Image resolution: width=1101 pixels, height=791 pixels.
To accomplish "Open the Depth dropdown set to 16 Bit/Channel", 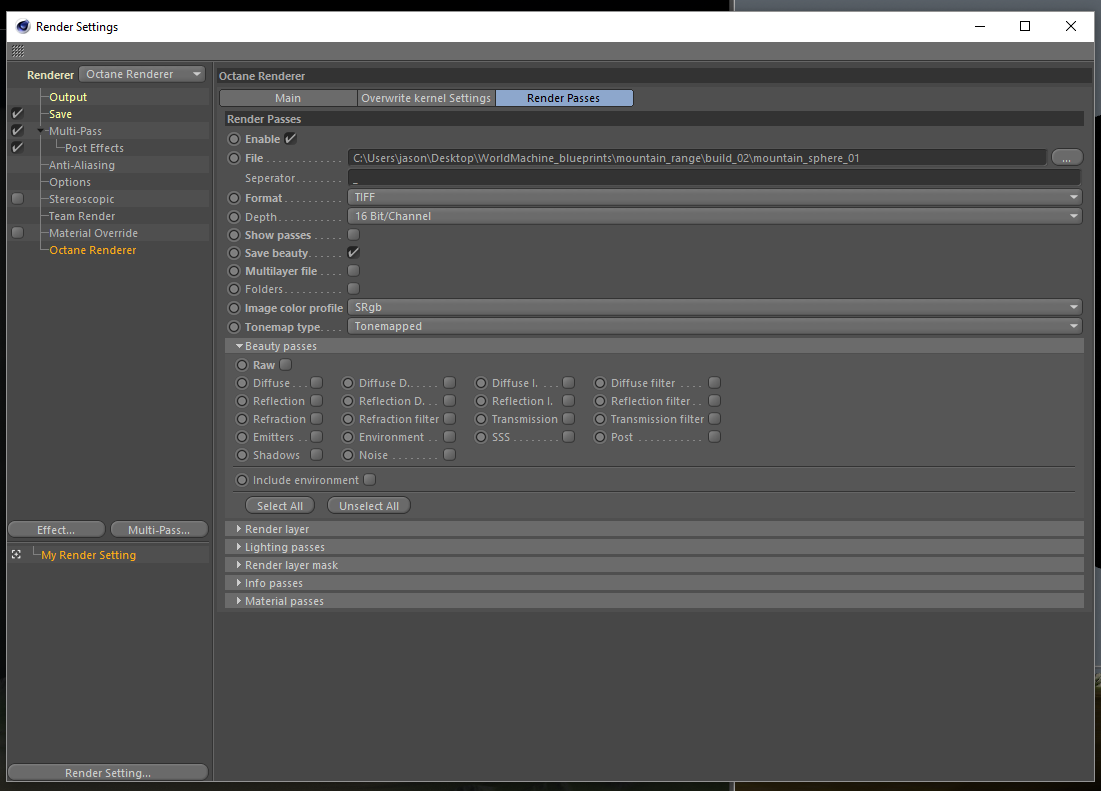I will (714, 216).
